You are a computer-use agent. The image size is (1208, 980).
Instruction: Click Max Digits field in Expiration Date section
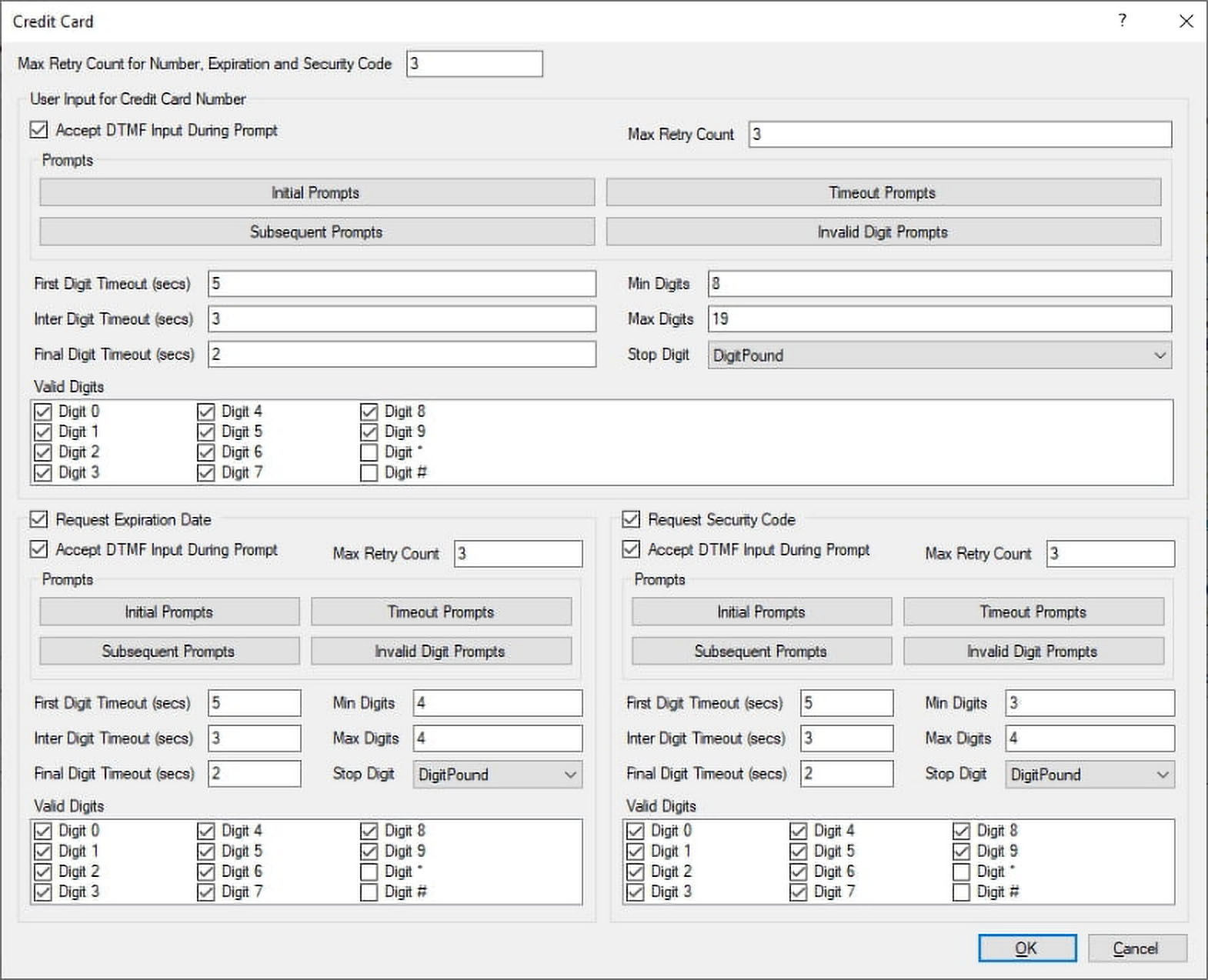pos(498,738)
